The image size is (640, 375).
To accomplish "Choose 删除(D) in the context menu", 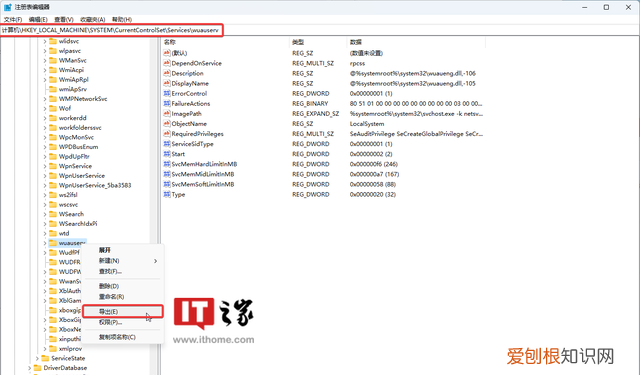I will [x=109, y=286].
